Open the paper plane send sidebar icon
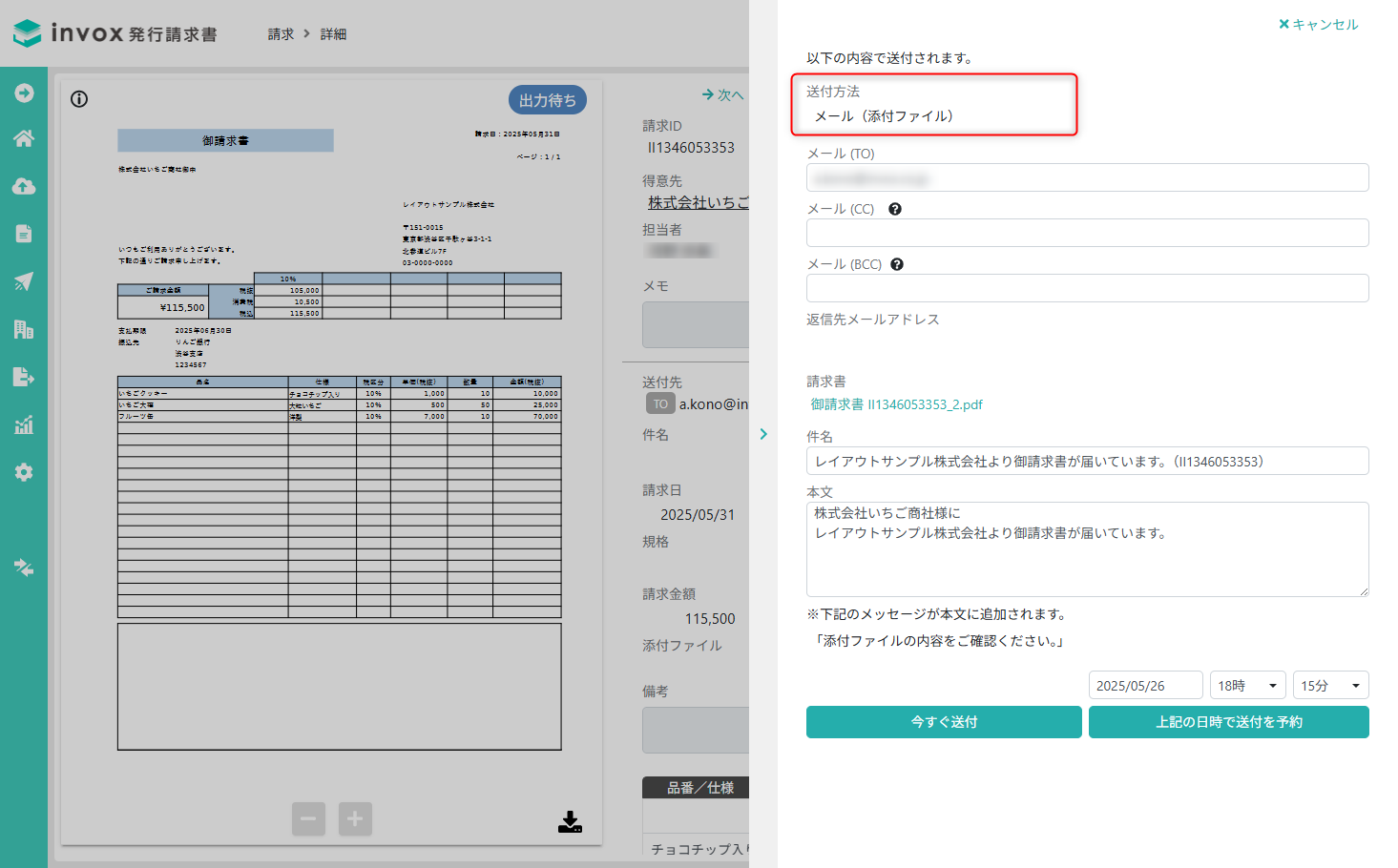This screenshot has height=868, width=1398. [x=24, y=281]
